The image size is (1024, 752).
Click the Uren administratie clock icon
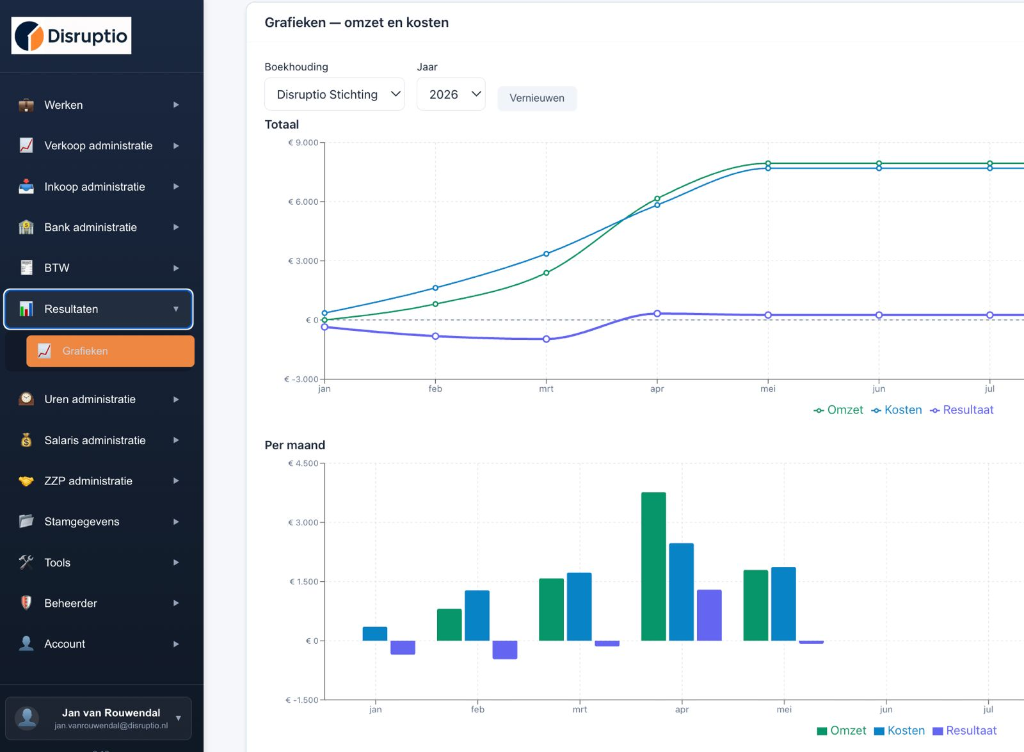click(26, 399)
